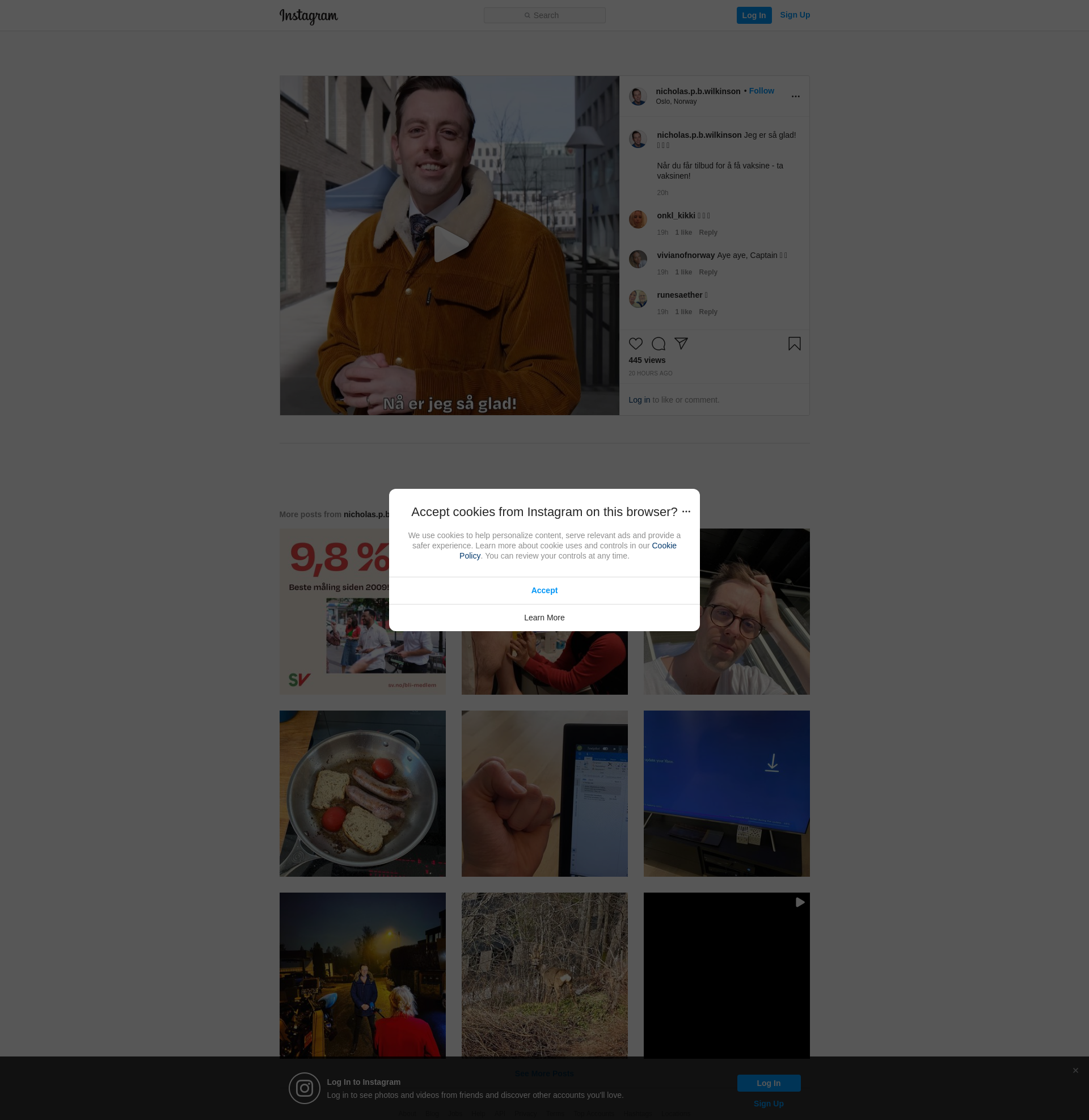
Task: Open the vaccination arm post thumbnail
Action: (x=544, y=662)
